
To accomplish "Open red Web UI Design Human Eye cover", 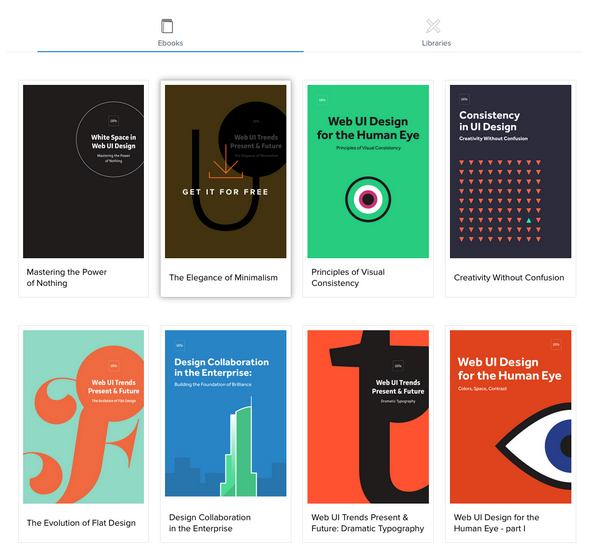I will [x=510, y=417].
